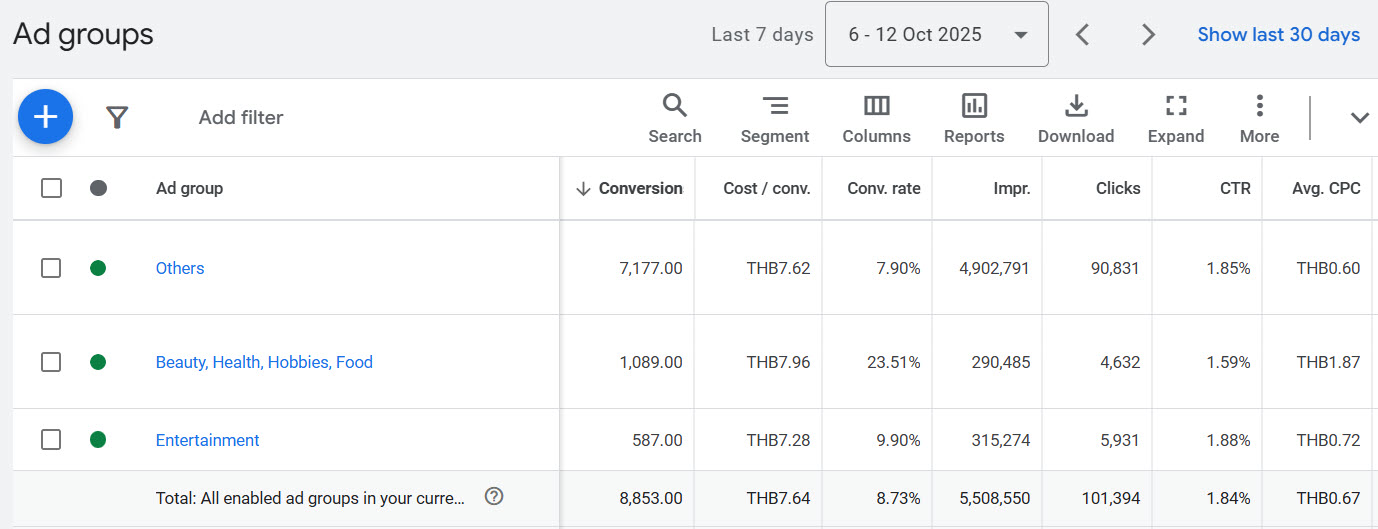Open the date range dropdown
Viewport: 1378px width, 529px height.
(x=936, y=35)
